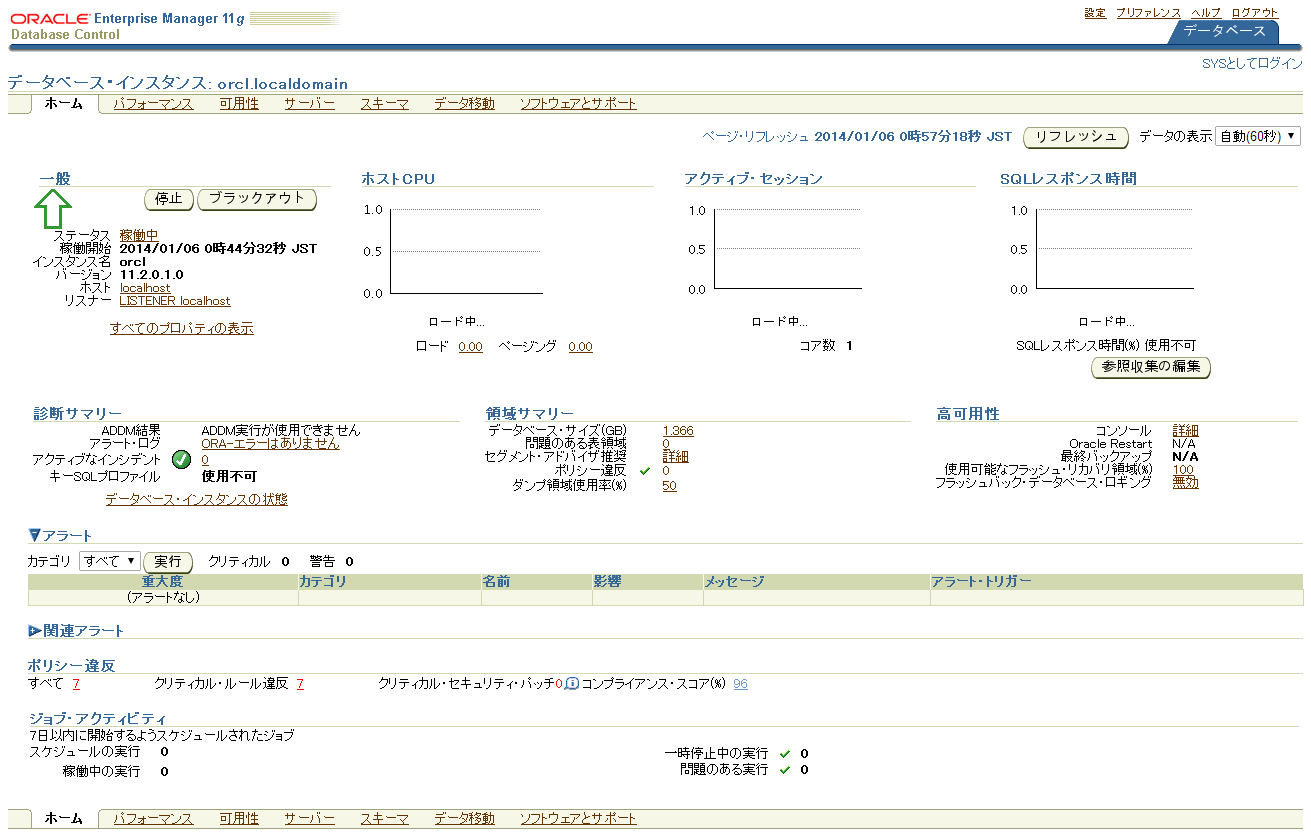Click the (アラートなし) table cell

tap(163, 598)
